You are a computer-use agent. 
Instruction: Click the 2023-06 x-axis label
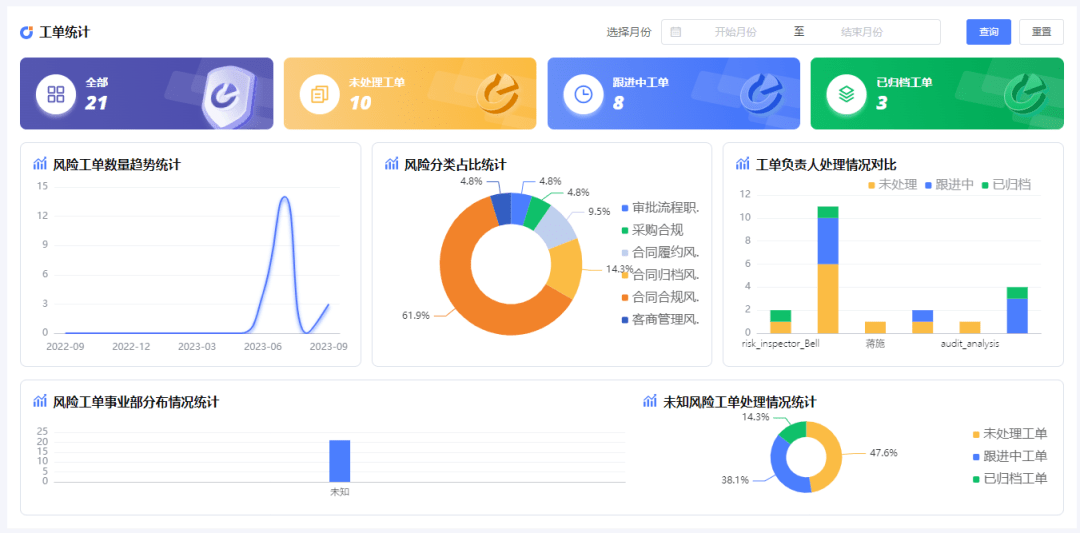[x=263, y=346]
